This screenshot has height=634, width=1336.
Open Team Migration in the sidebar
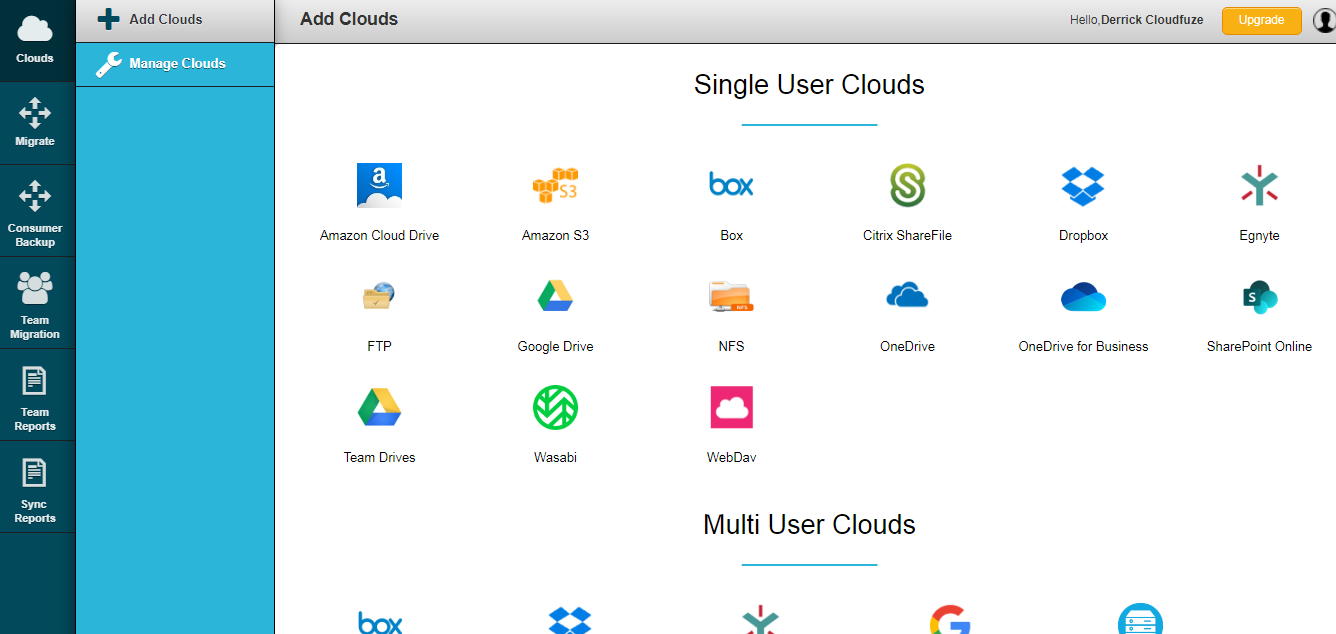tap(36, 302)
